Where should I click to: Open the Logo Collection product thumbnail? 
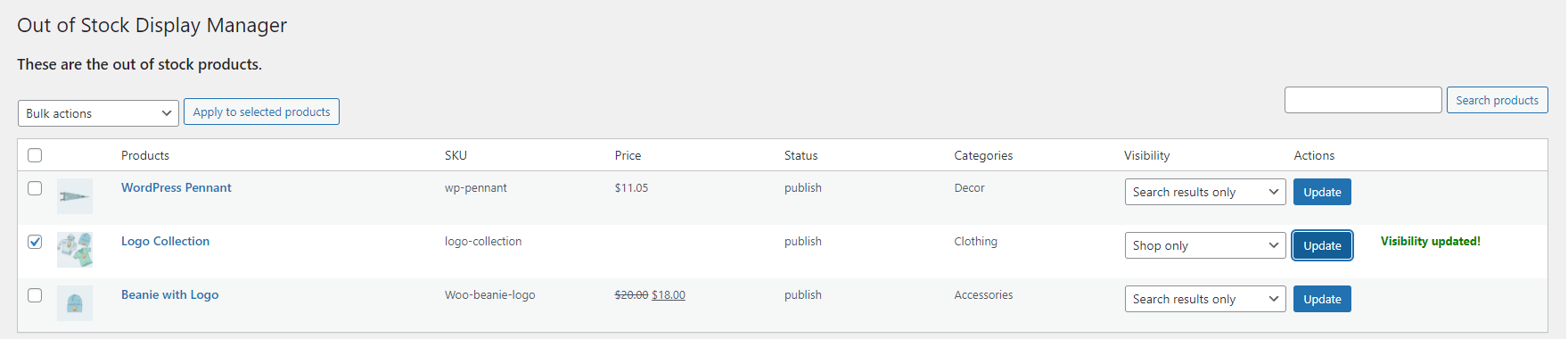tap(75, 250)
